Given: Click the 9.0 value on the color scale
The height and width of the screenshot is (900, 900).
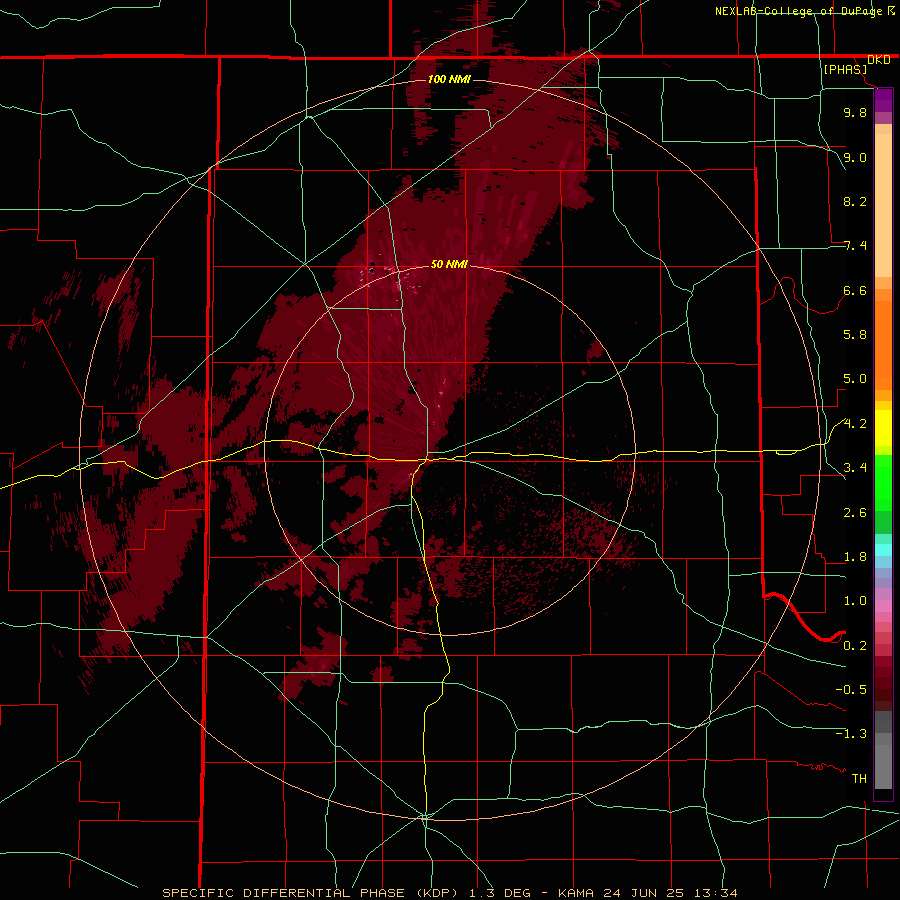Looking at the screenshot, I should tap(855, 157).
